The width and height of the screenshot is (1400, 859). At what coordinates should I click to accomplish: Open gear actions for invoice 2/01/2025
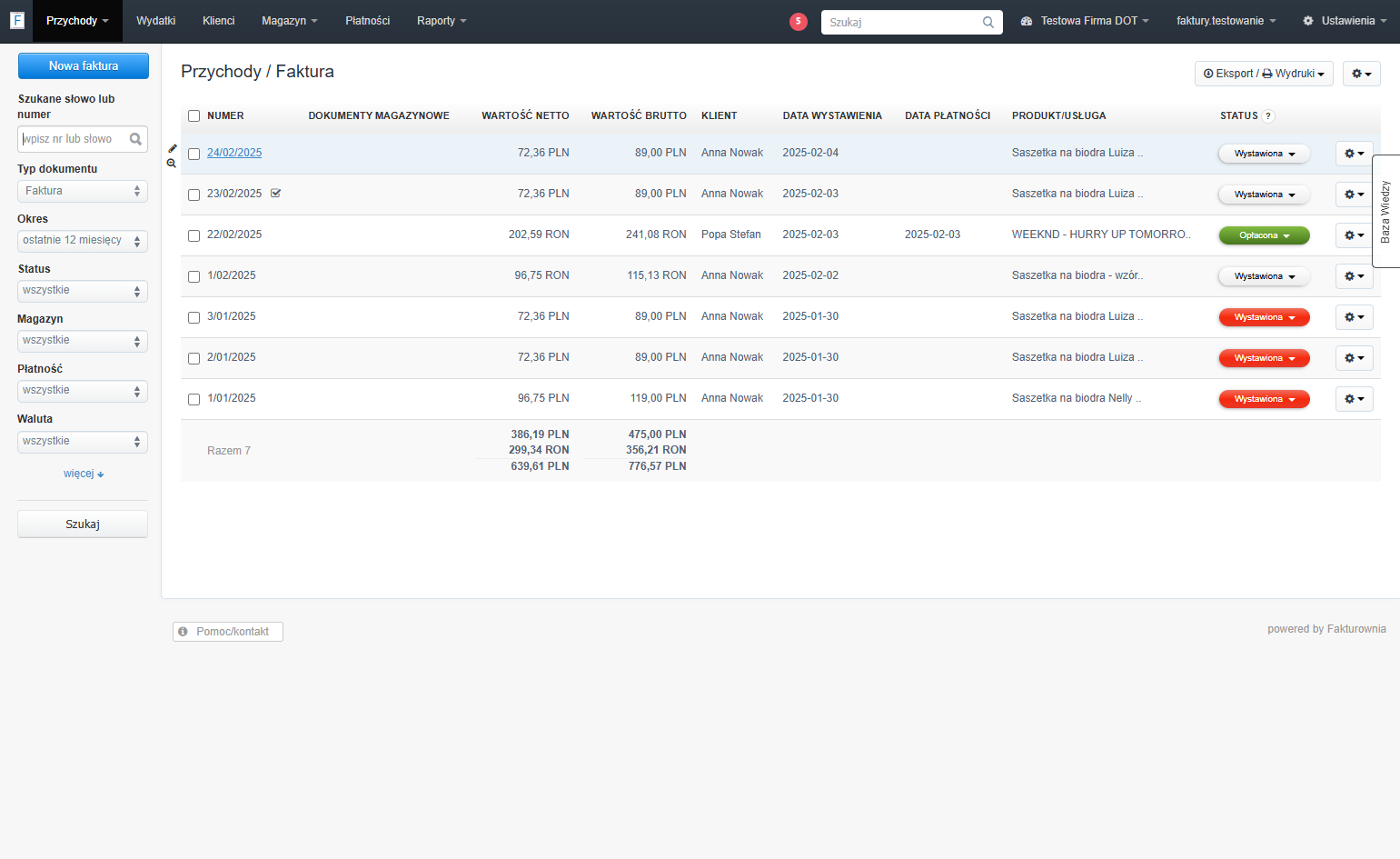pos(1355,358)
